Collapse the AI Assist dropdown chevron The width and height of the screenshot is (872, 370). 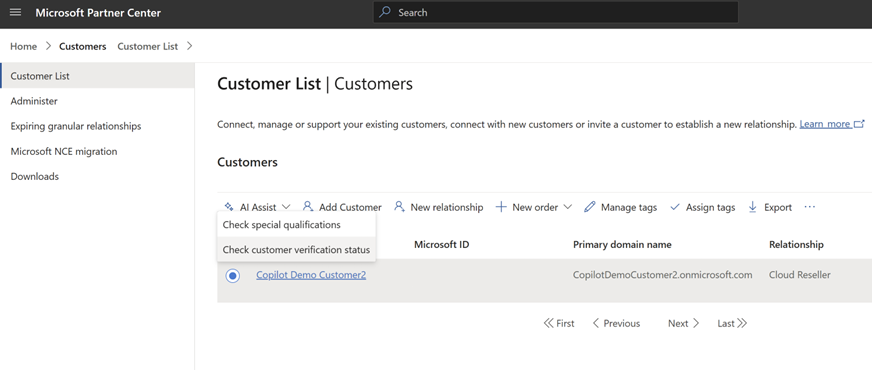(286, 207)
